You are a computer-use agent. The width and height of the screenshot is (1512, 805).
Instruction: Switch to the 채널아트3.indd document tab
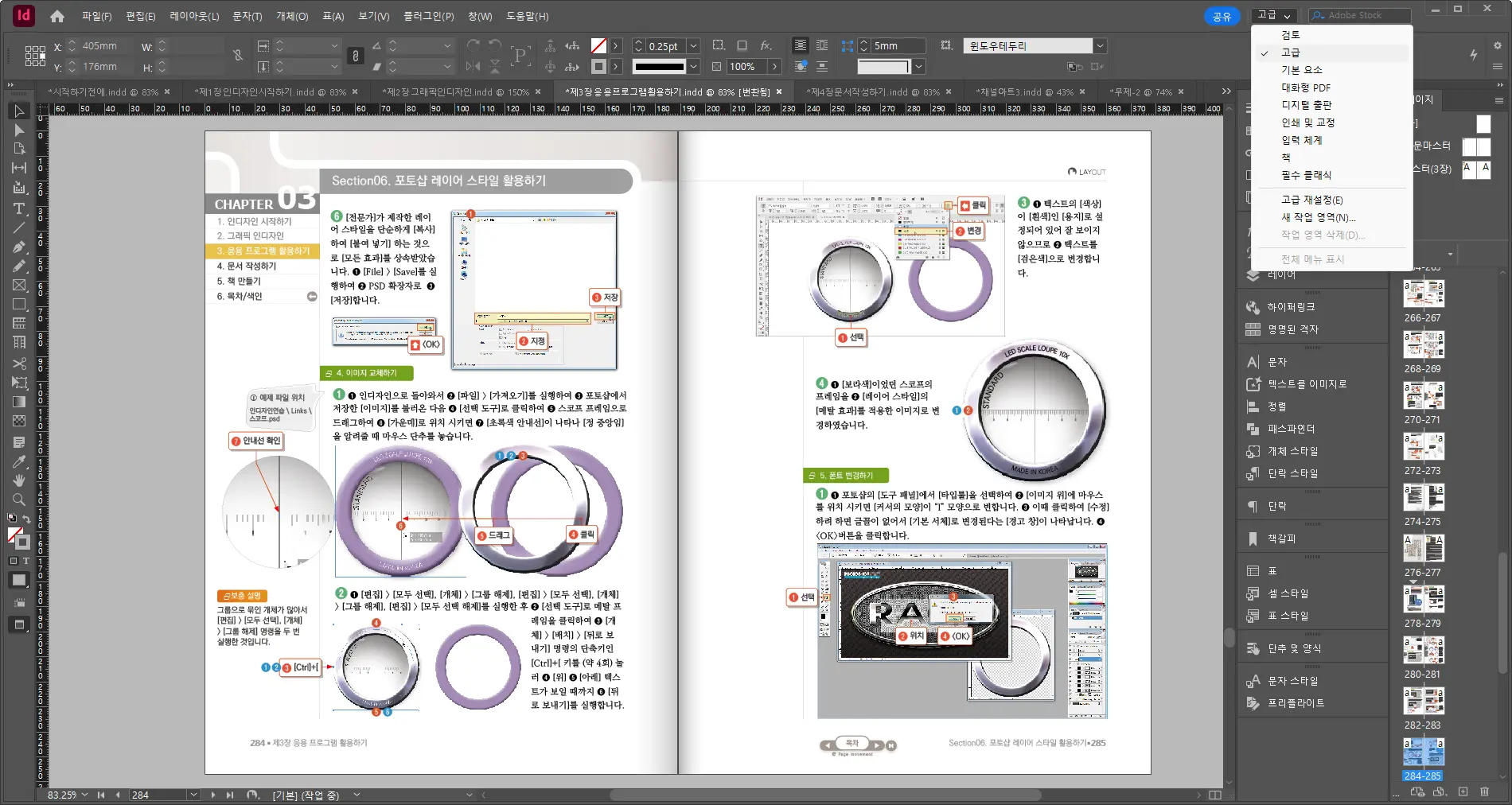[x=1025, y=92]
